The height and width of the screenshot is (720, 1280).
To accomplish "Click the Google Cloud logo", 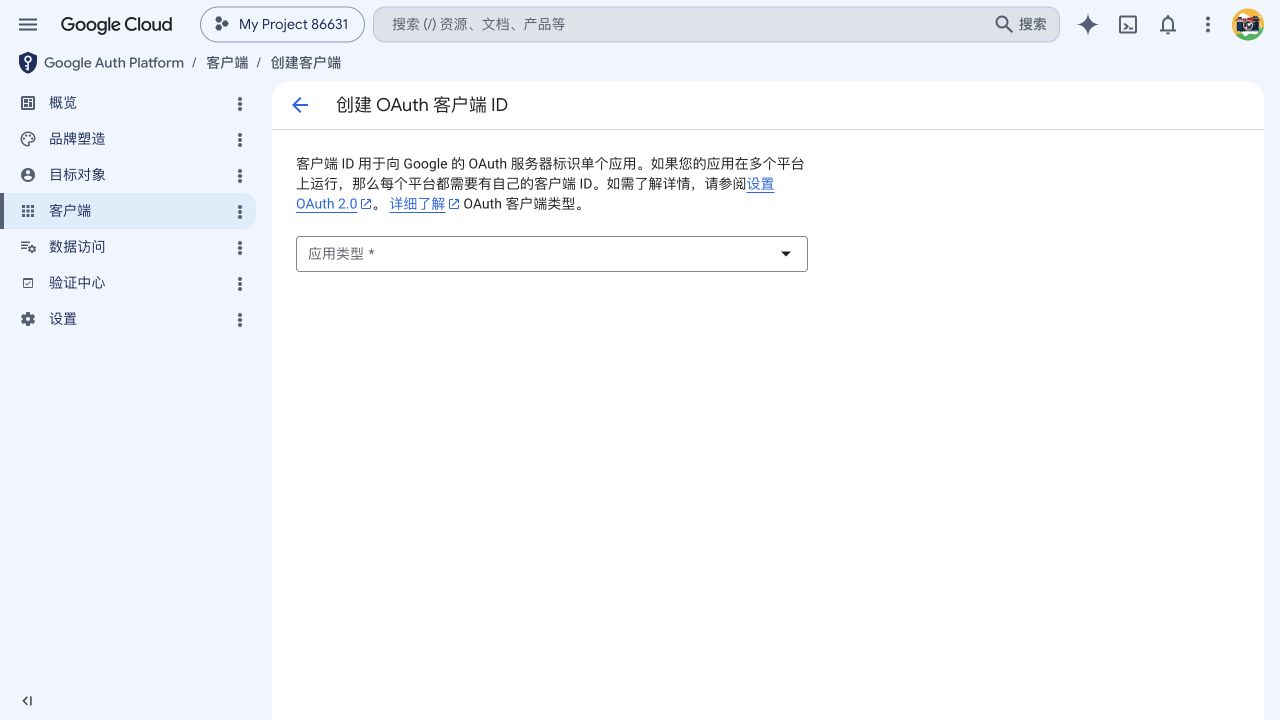I will [116, 24].
